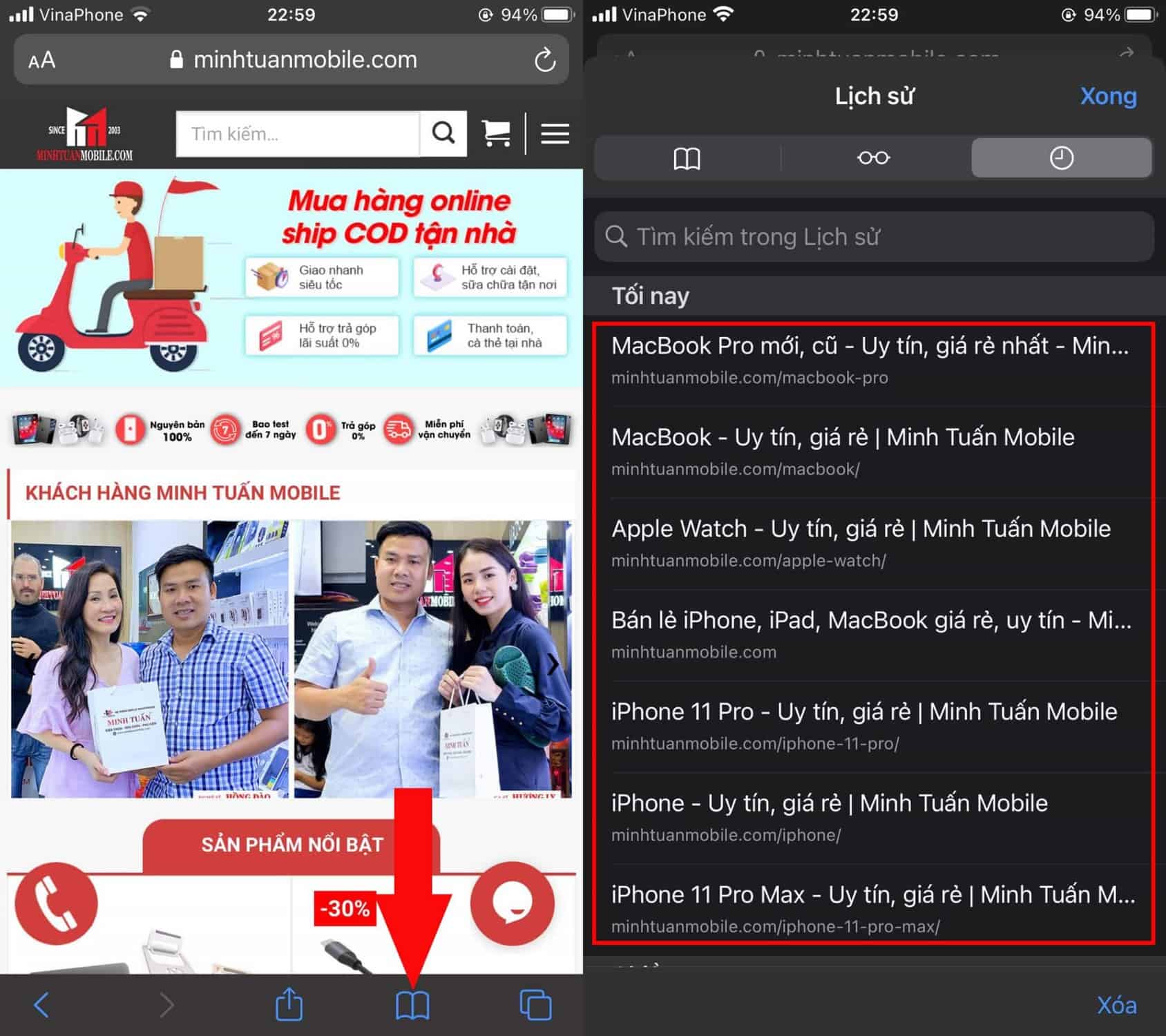Open the iPhone 11 Pro Max history entry
Viewport: 1166px width, 1036px height.
(874, 908)
